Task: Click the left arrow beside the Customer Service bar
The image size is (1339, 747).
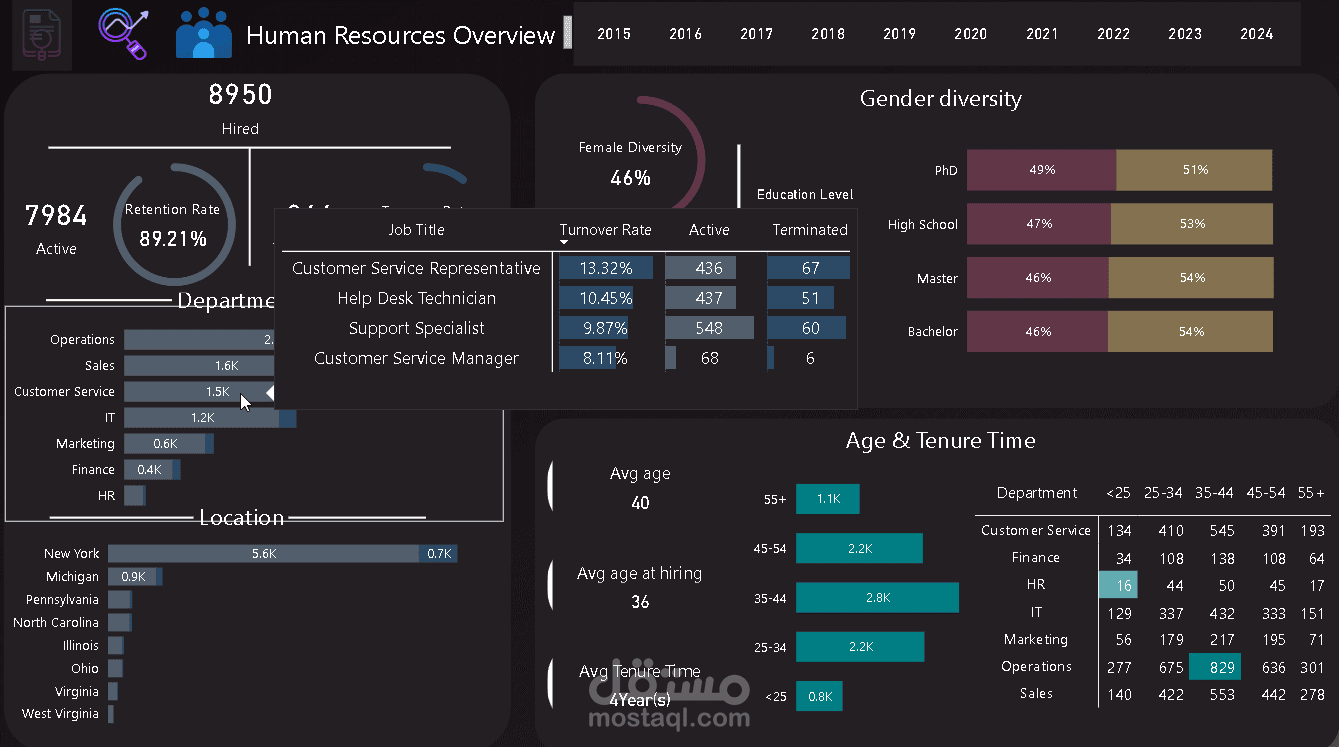Action: [x=268, y=392]
